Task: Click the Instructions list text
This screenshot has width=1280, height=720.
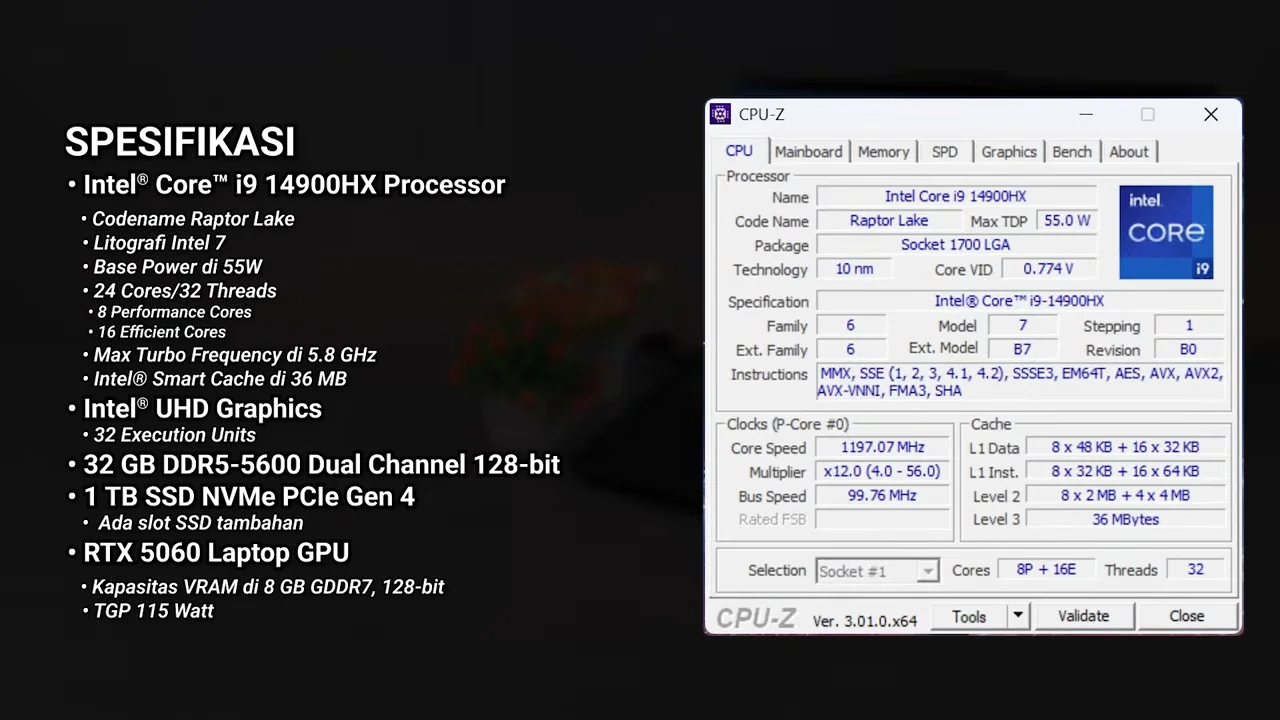Action: tap(1020, 382)
